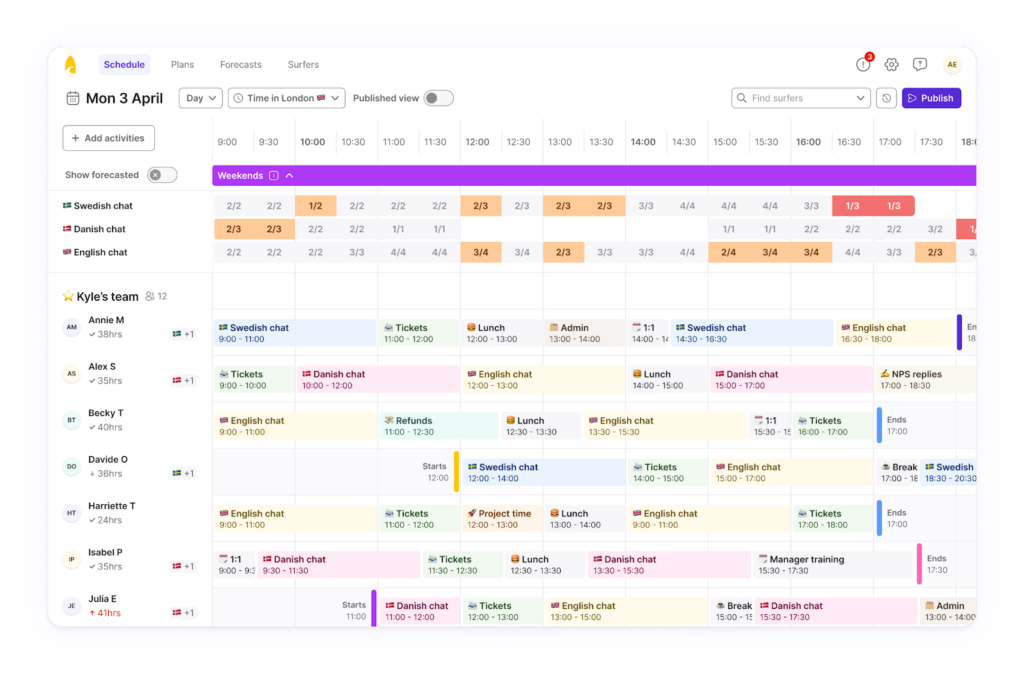Open Harriette T's name link
Image resolution: width=1024 pixels, height=675 pixels.
[x=112, y=506]
